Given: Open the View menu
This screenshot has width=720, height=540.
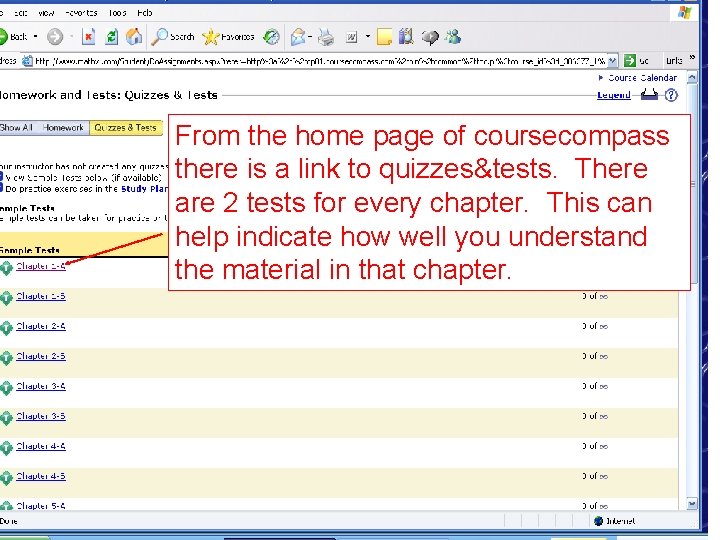Looking at the screenshot, I should tap(46, 13).
